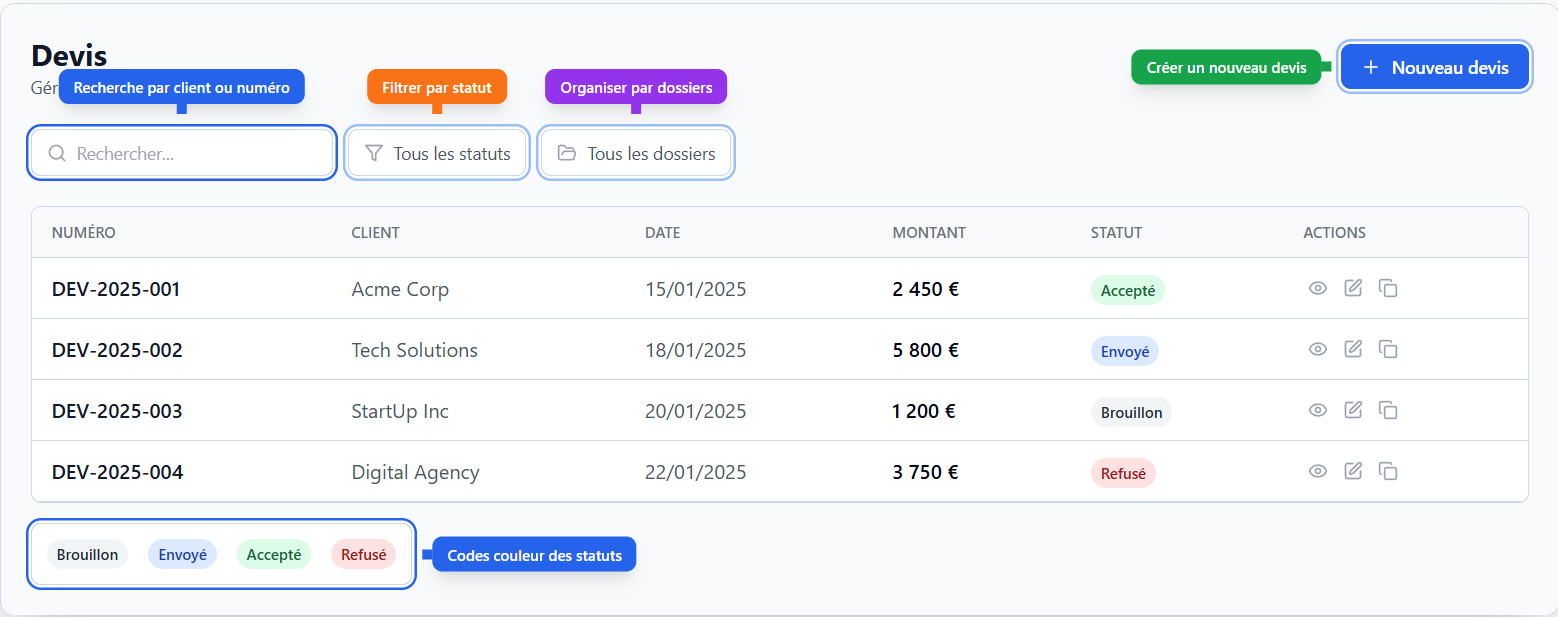Select the Brouillon badge in the color legend

tap(87, 553)
